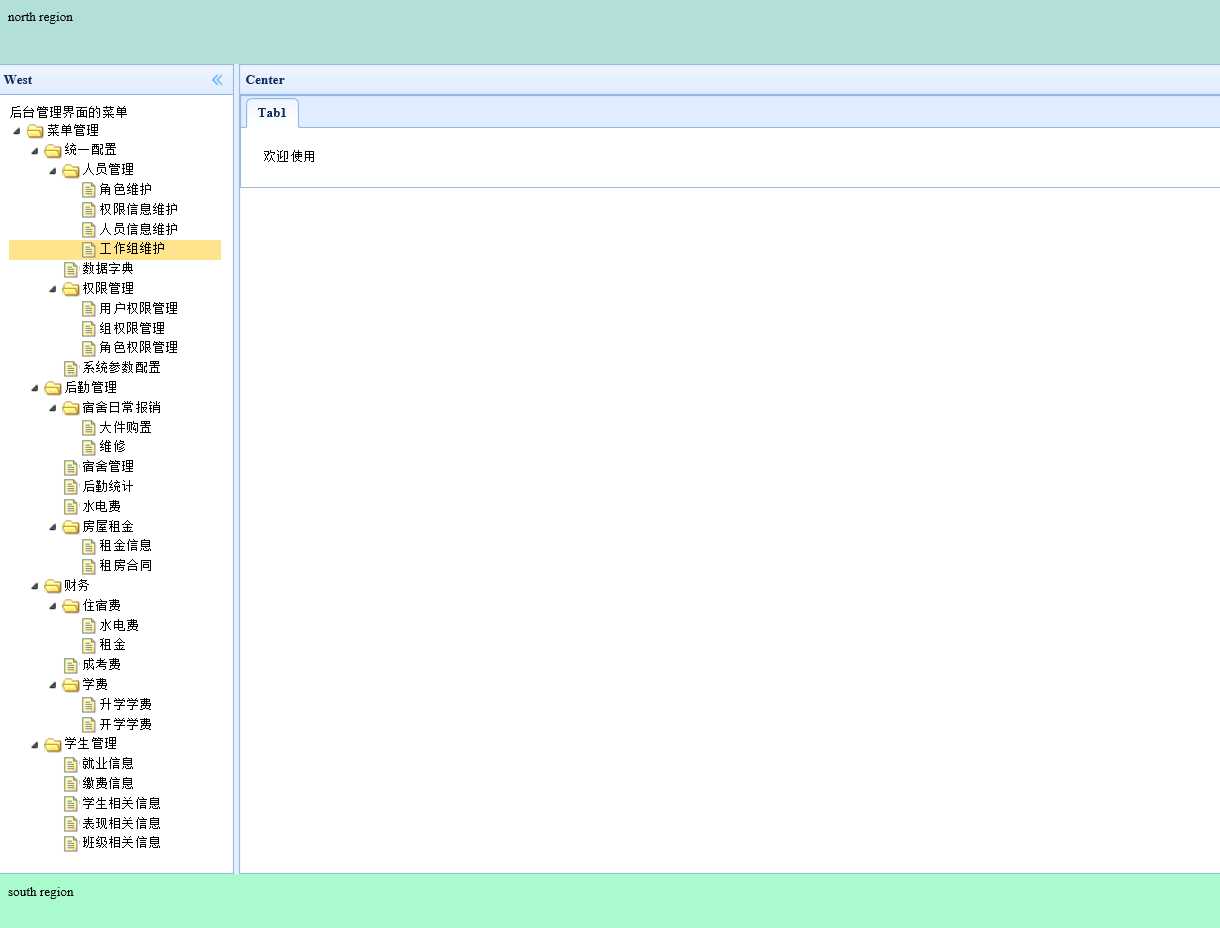The width and height of the screenshot is (1220, 928).
Task: Open 水电费 listed under 住宿费
Action: point(119,626)
